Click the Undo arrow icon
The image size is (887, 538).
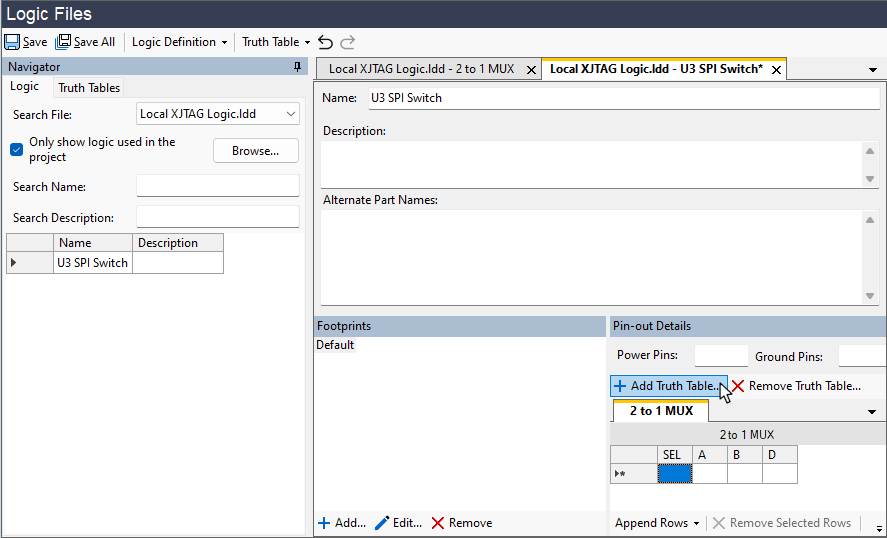(325, 42)
